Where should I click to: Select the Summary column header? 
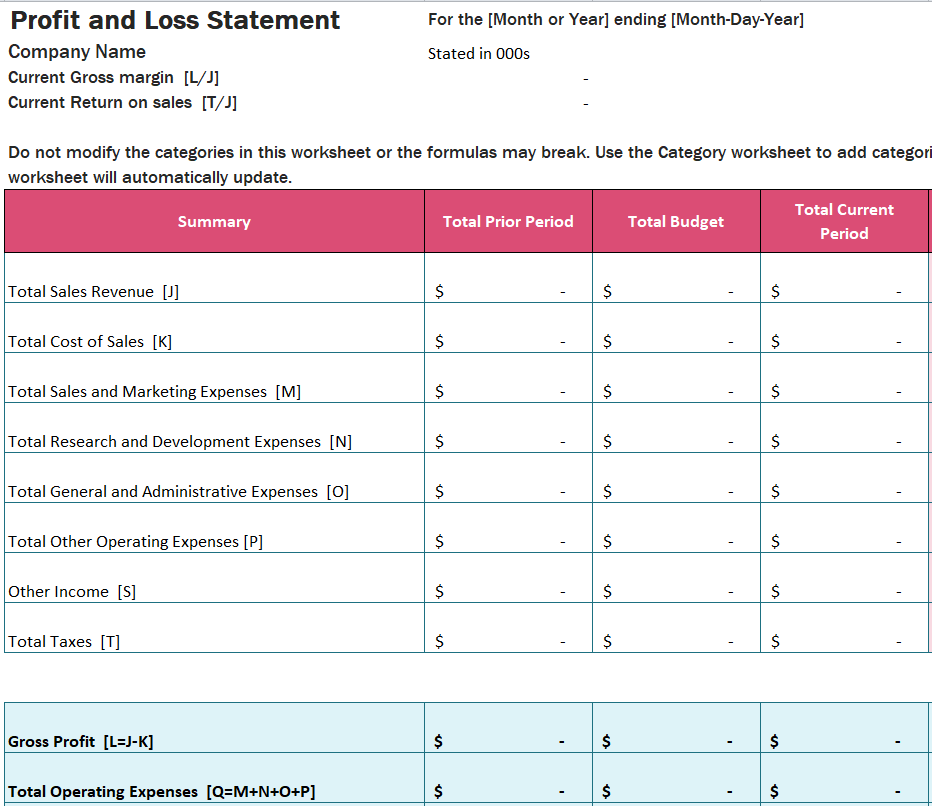point(214,221)
